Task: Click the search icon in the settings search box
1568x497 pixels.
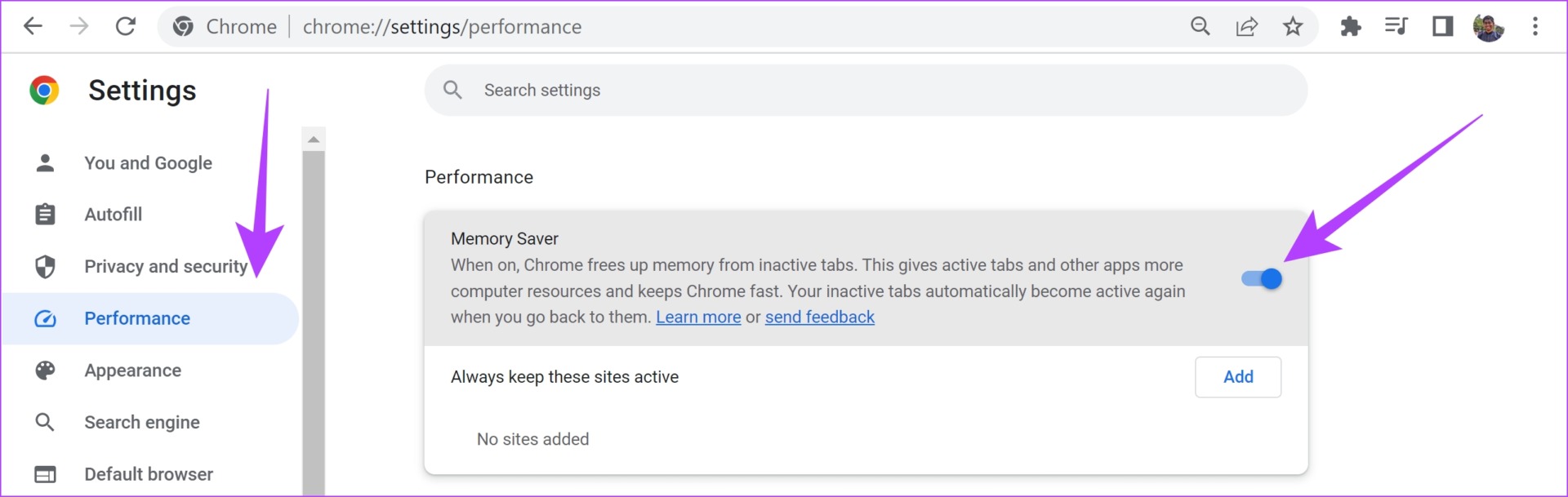Action: [x=453, y=90]
